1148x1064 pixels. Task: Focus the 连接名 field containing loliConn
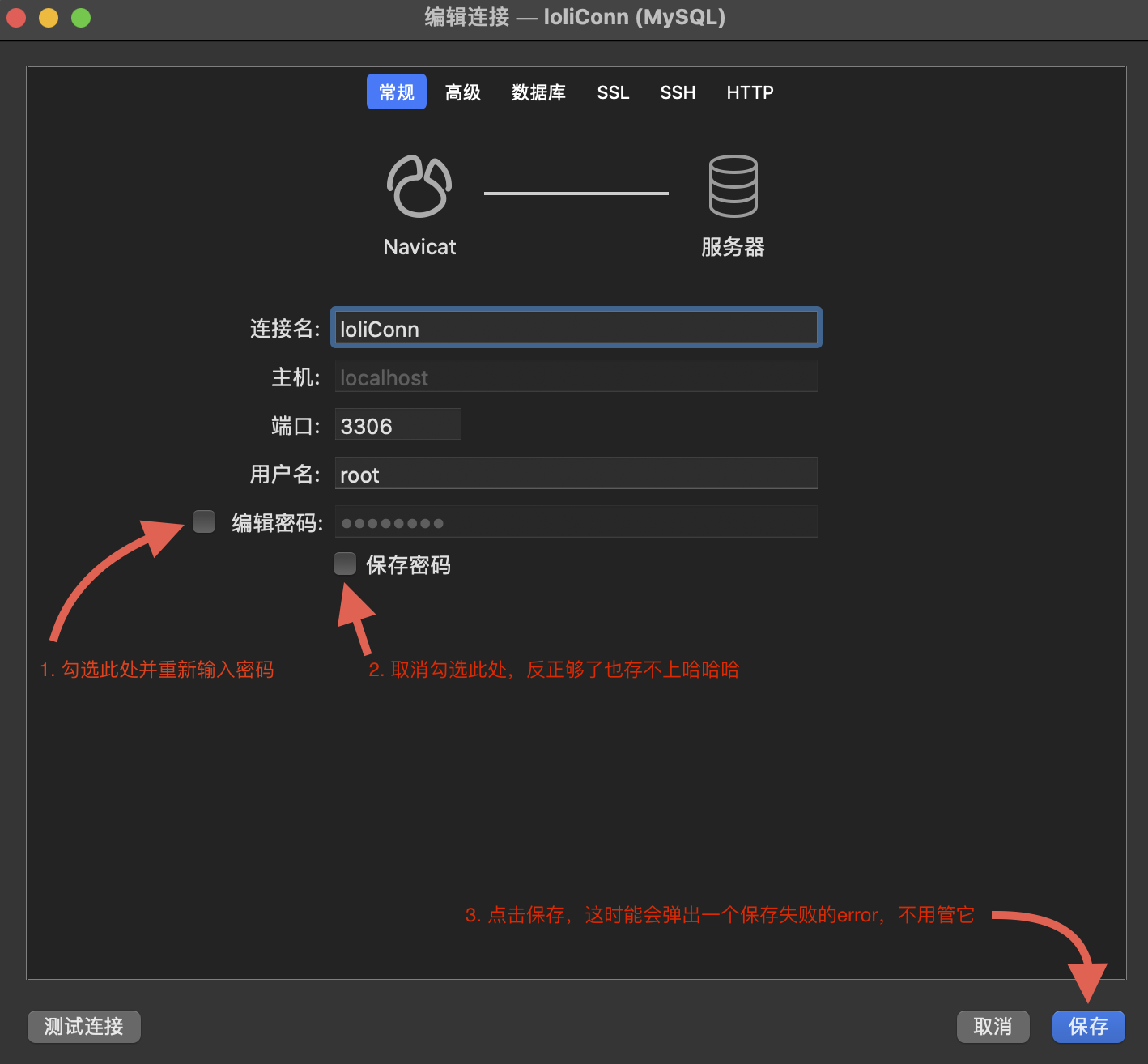coord(576,328)
